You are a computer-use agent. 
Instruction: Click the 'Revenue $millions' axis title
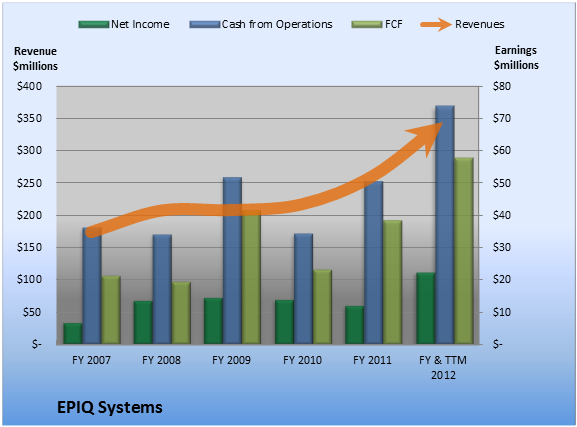(35, 59)
